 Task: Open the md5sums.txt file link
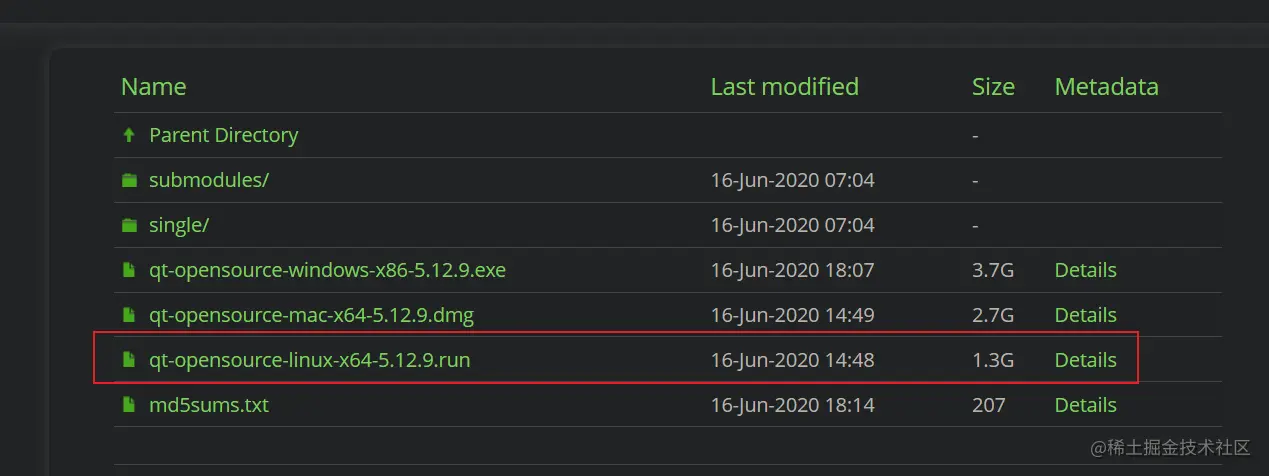(209, 405)
